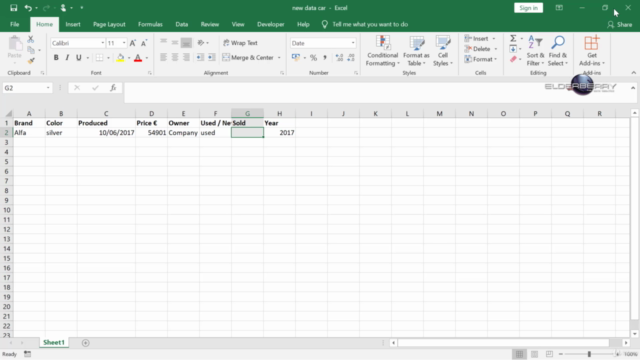Apply percent style format

pyautogui.click(x=313, y=58)
